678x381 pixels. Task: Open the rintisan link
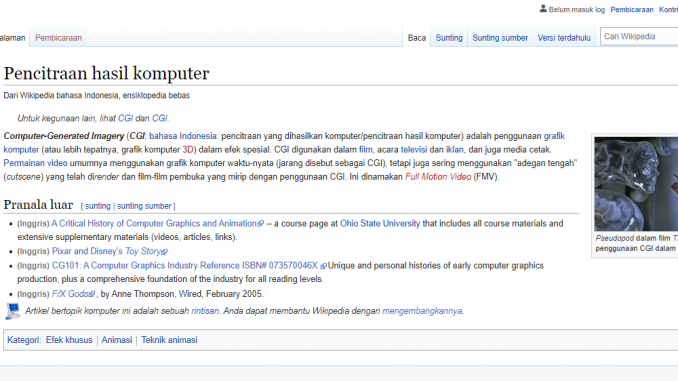tap(205, 311)
